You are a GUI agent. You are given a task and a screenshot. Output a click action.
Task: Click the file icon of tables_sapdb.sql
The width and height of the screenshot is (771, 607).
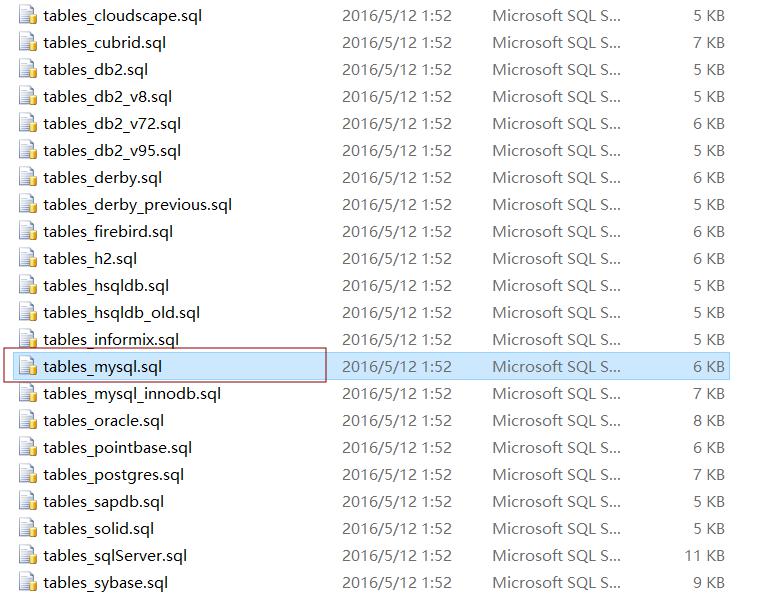[28, 502]
